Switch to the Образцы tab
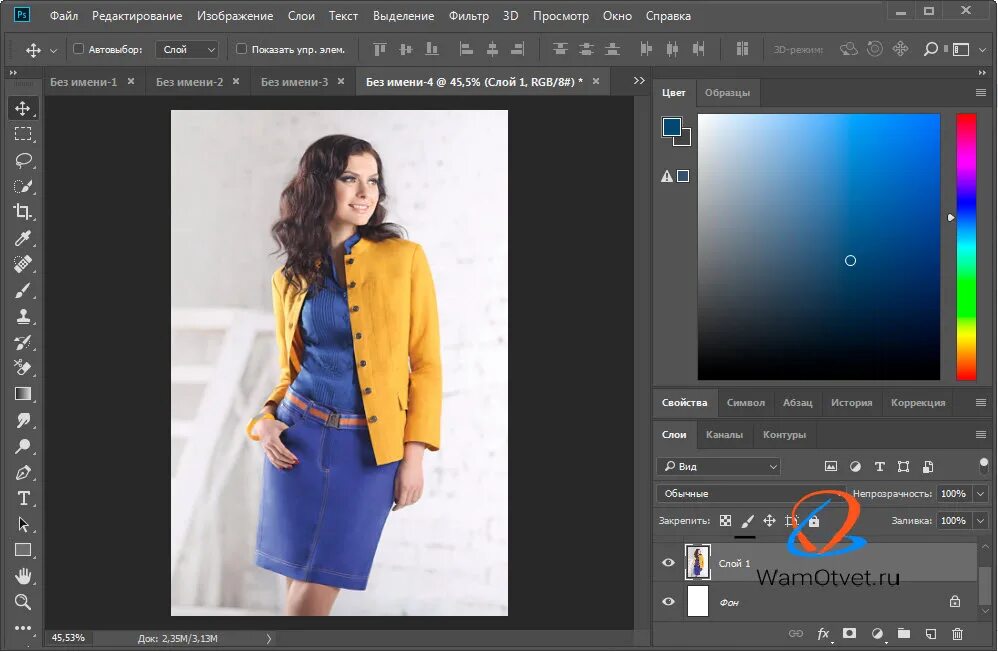Screen dimensions: 998x652 727,92
